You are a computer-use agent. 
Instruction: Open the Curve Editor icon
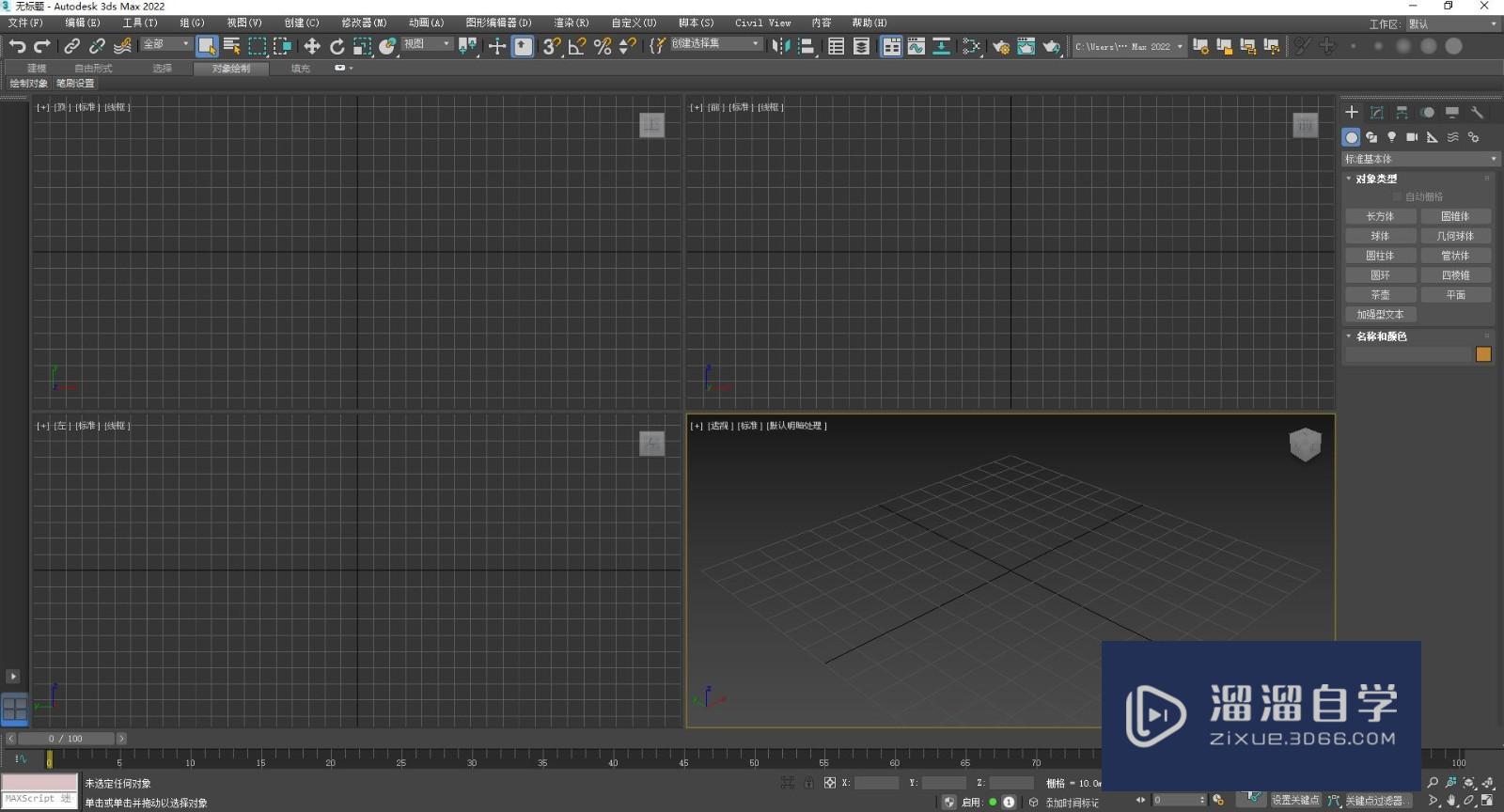point(916,46)
